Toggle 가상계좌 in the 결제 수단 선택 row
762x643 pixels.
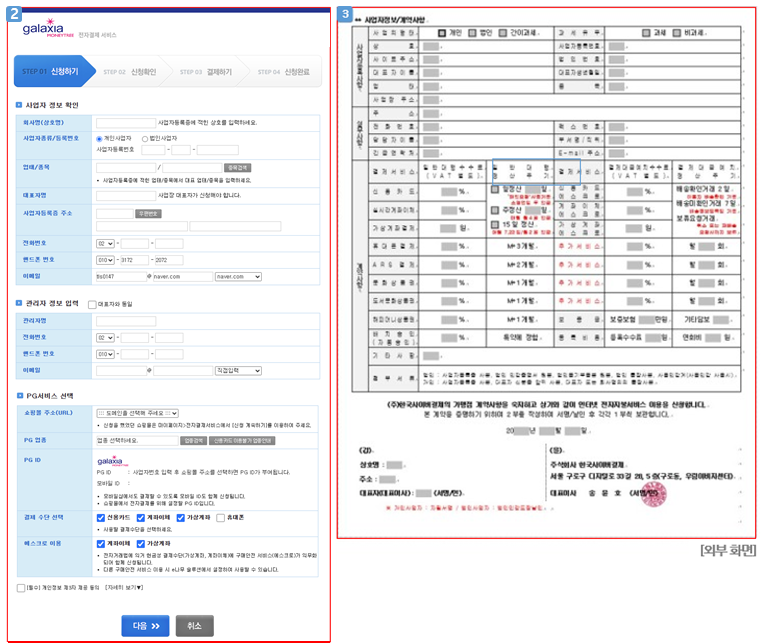(180, 518)
